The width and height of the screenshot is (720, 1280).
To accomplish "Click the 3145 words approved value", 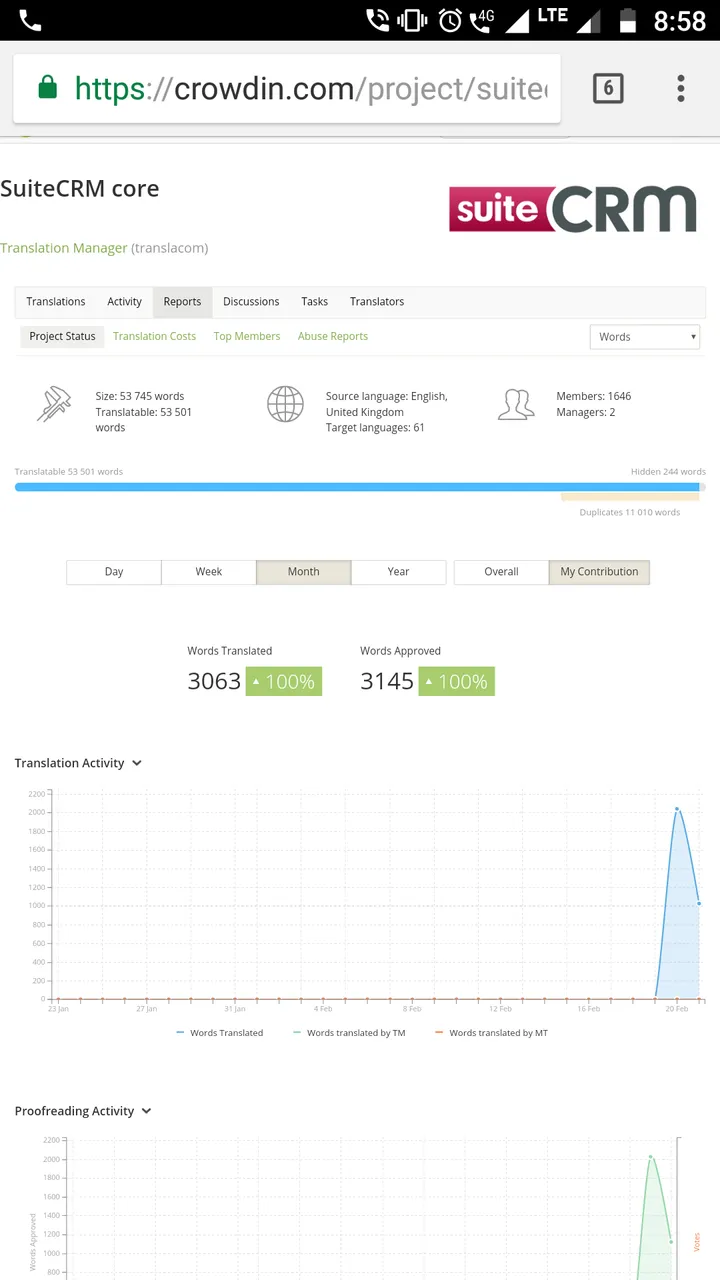I will coord(387,682).
